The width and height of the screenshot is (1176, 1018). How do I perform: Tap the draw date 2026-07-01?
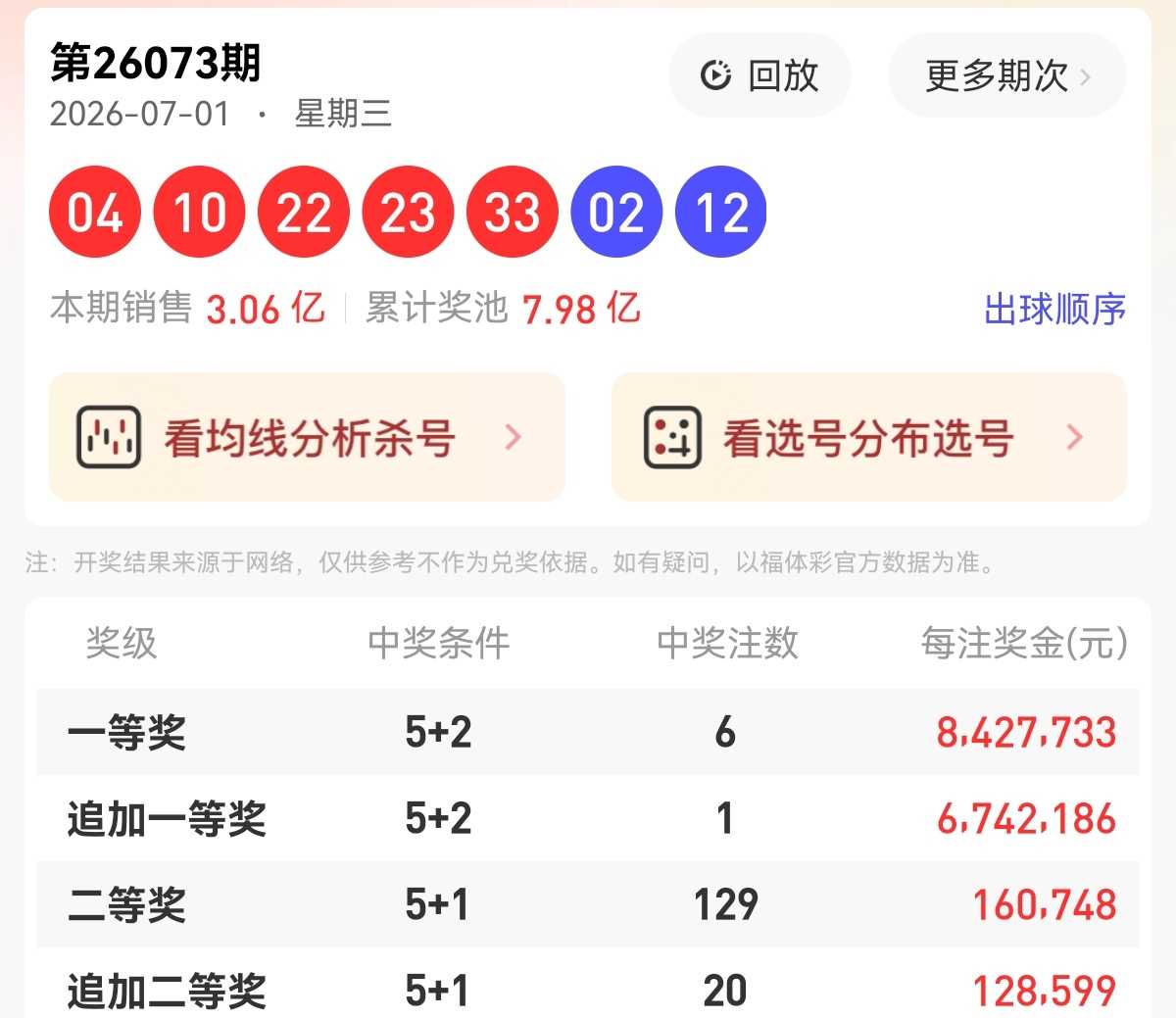pyautogui.click(x=139, y=114)
